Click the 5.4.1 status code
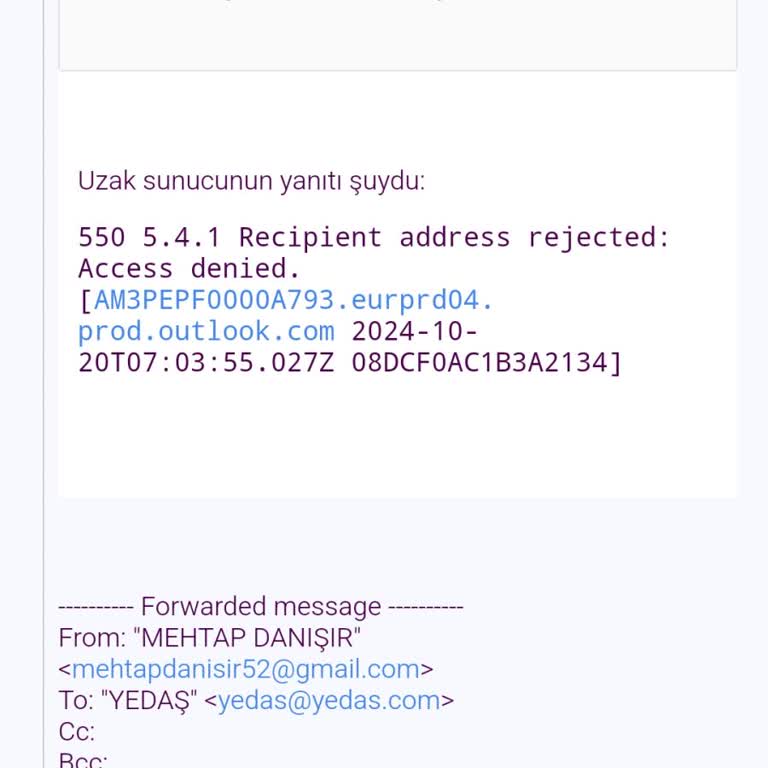768x768 pixels. click(x=182, y=237)
